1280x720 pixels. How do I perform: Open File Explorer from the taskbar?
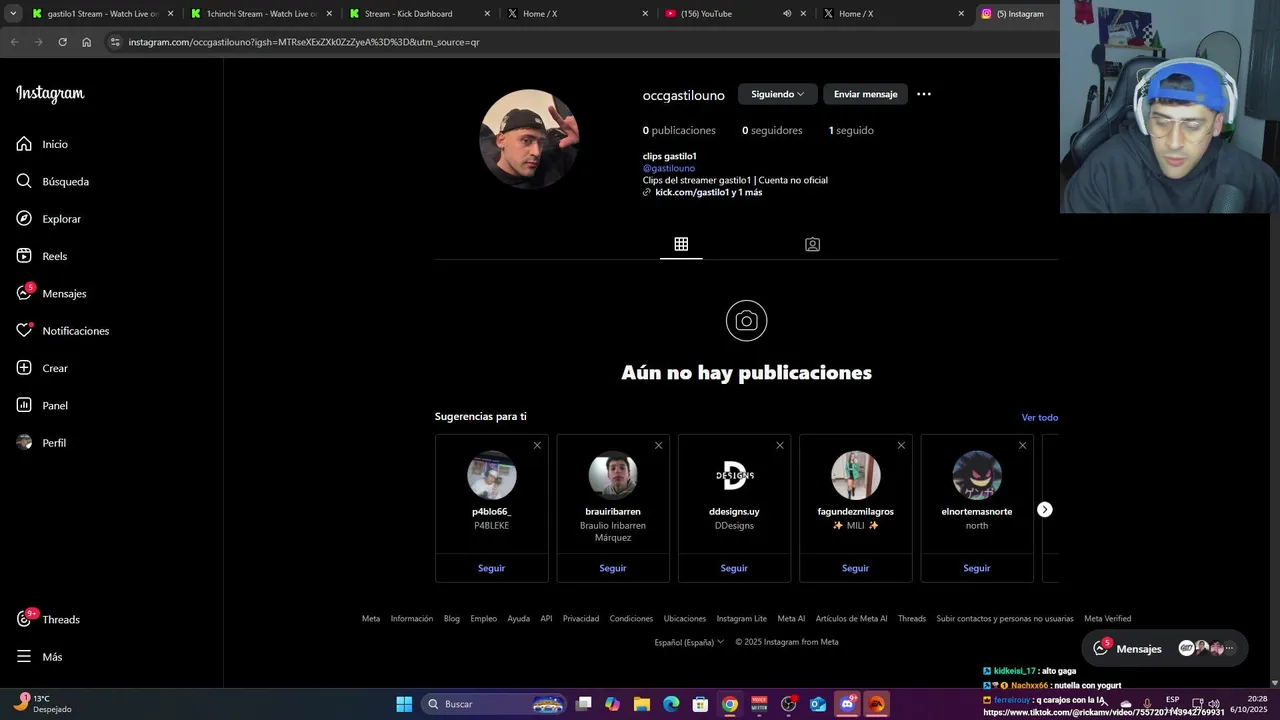(x=642, y=704)
